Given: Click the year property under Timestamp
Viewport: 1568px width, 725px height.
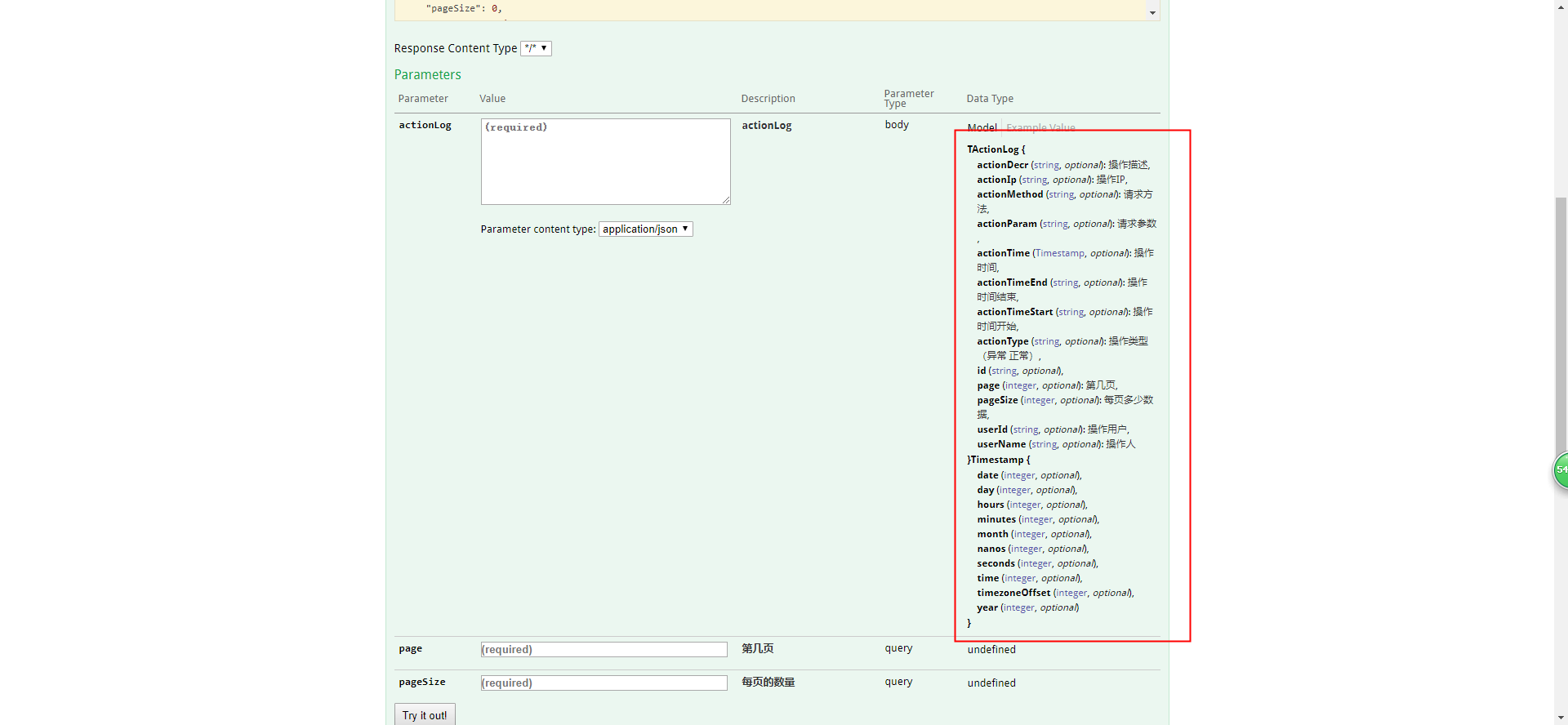Looking at the screenshot, I should click(987, 607).
